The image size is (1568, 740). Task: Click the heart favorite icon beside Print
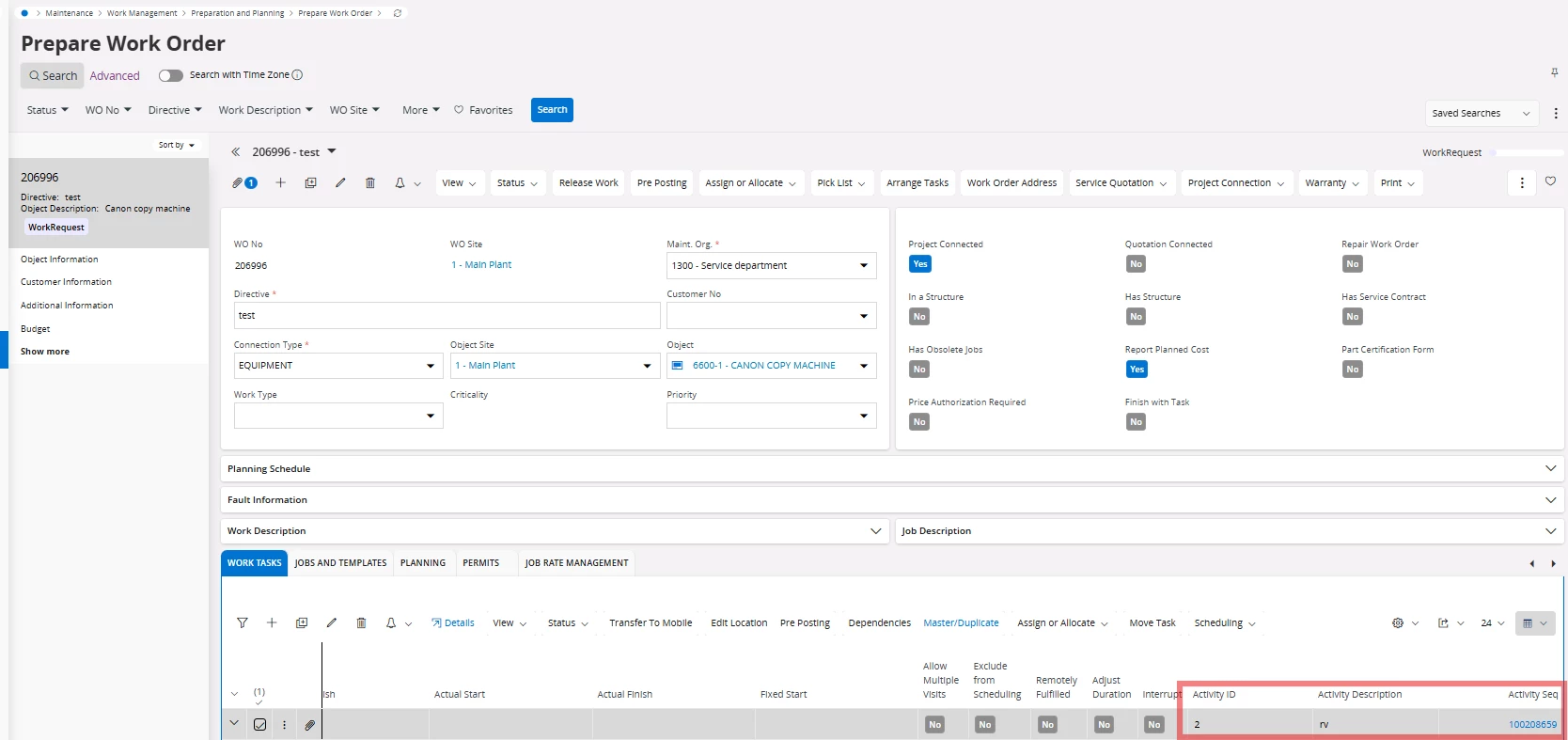pos(1550,181)
